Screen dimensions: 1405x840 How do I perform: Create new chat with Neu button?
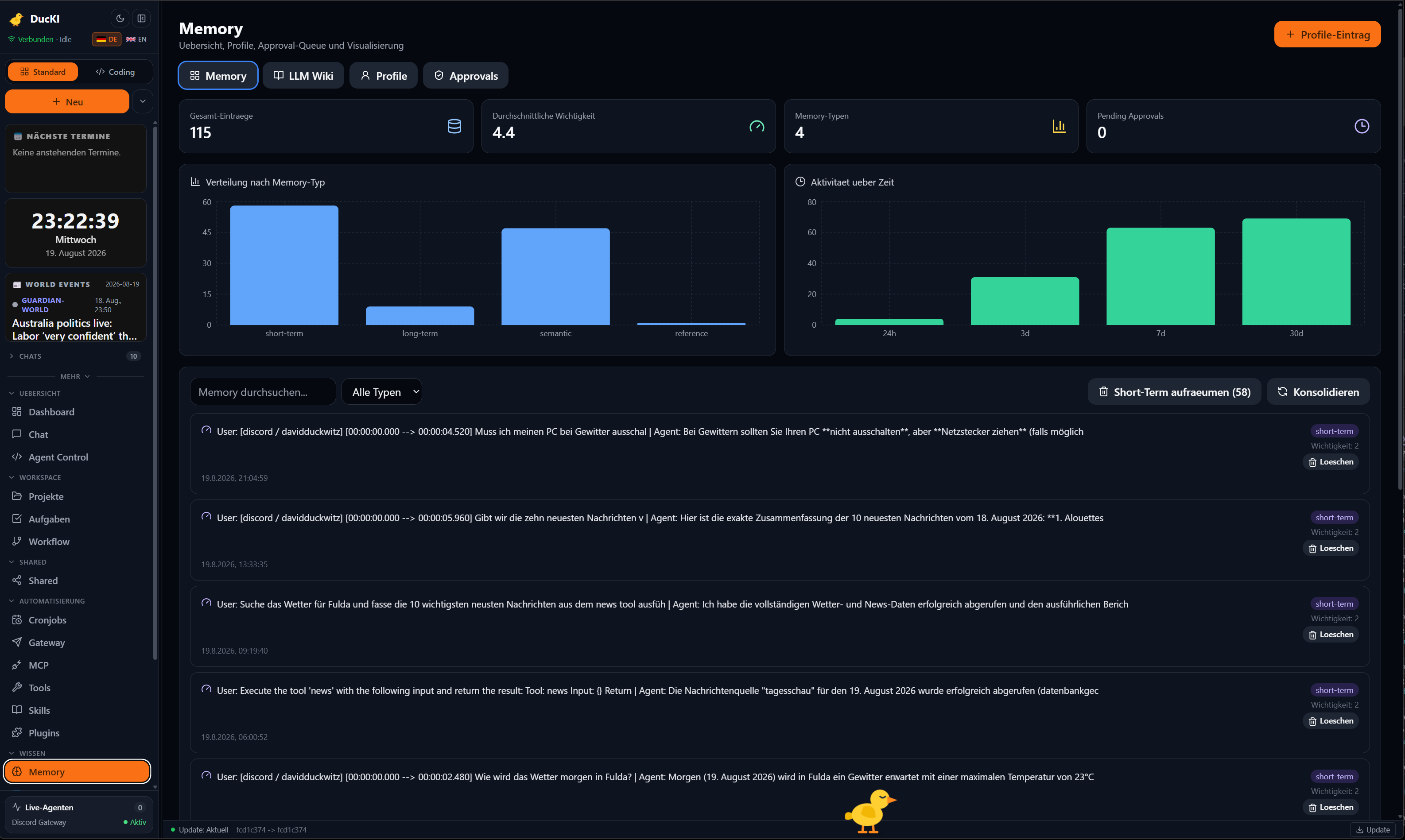(67, 102)
